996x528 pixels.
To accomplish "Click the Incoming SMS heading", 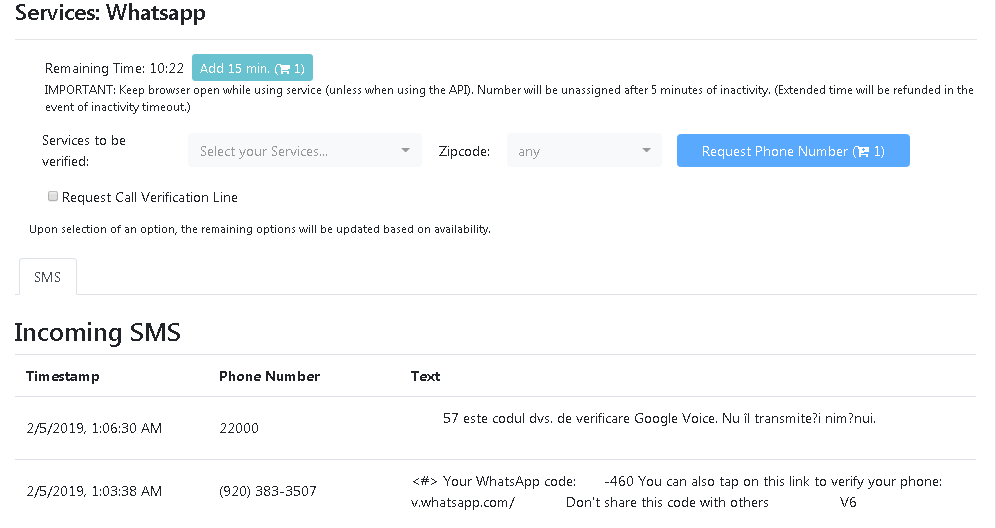I will [98, 332].
